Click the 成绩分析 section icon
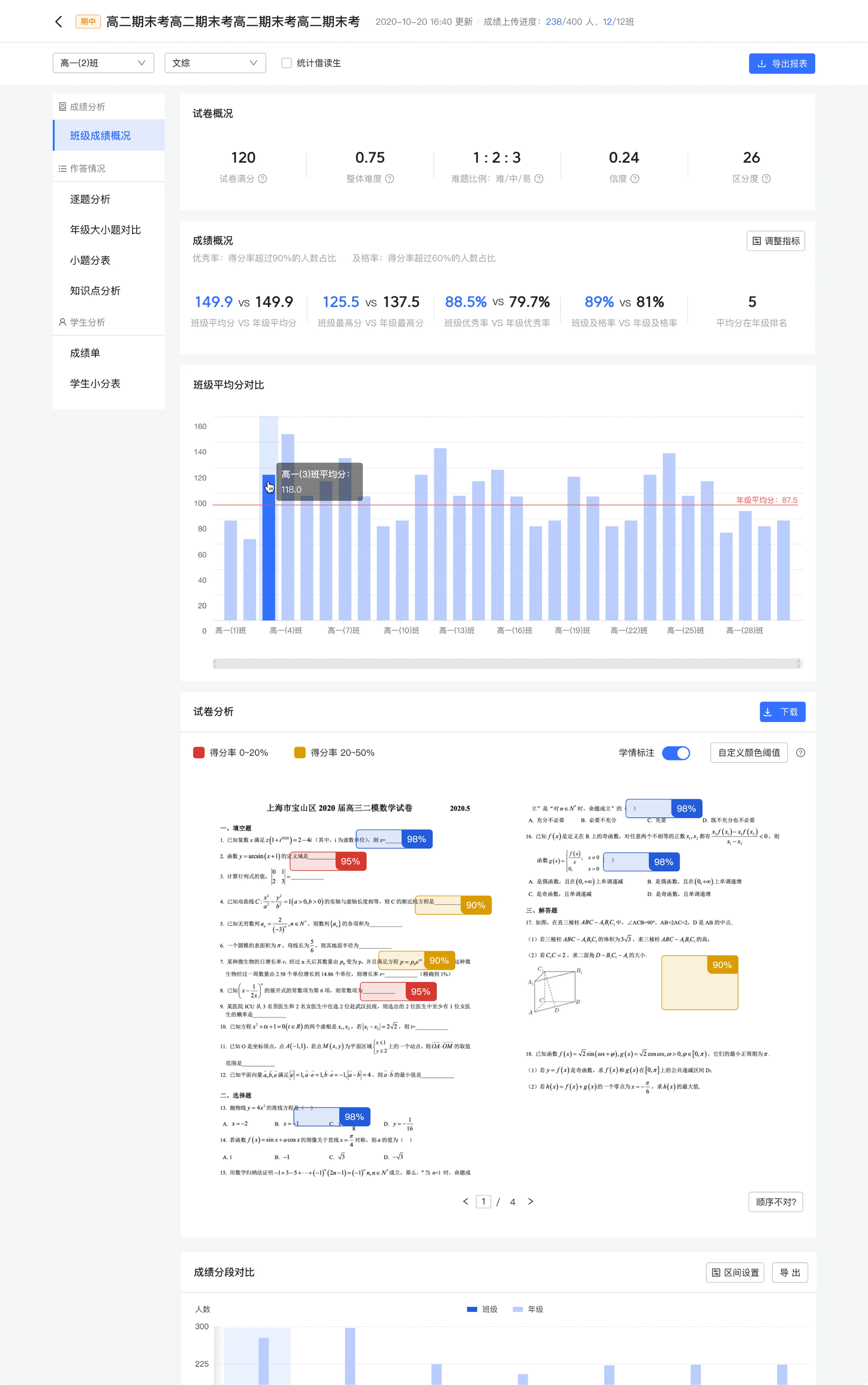Viewport: 868px width, 1385px height. click(63, 107)
